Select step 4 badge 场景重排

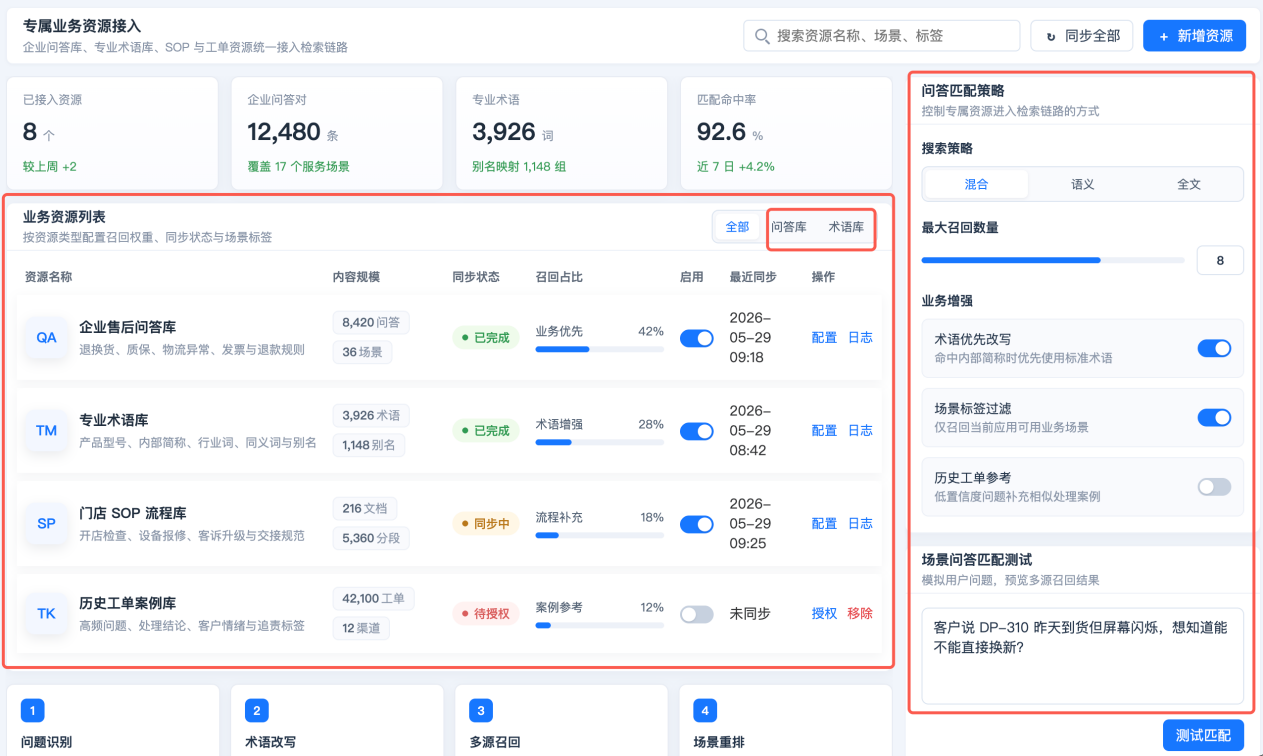(x=704, y=711)
